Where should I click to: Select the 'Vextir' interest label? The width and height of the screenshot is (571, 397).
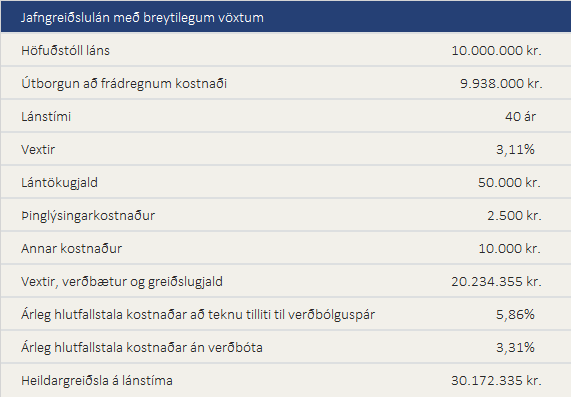(x=38, y=149)
